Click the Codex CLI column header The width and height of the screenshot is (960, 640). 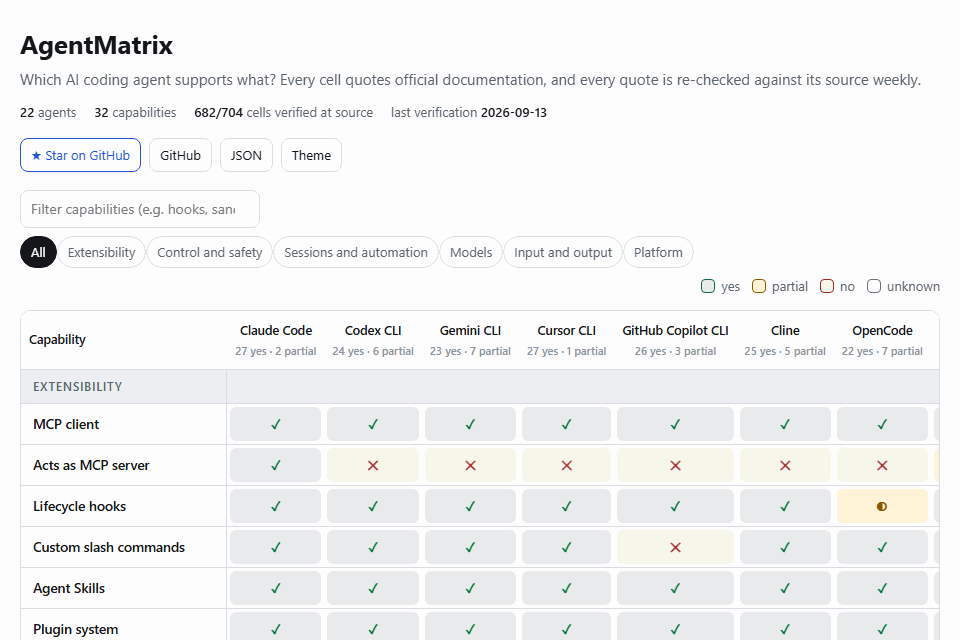pos(373,340)
